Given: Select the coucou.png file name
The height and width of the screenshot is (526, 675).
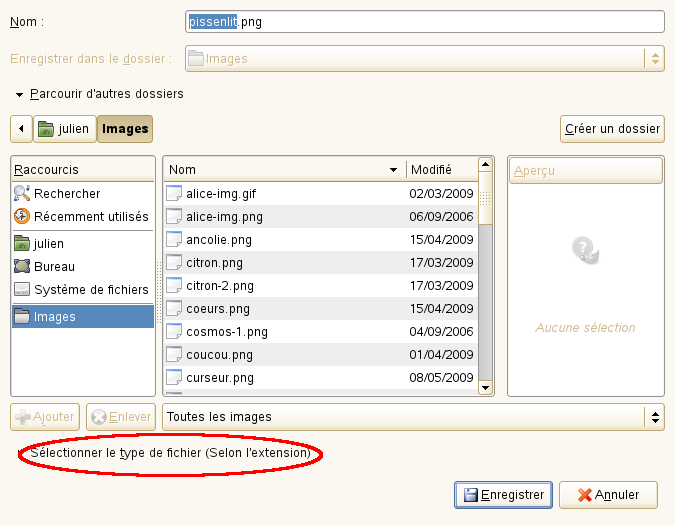Looking at the screenshot, I should (x=219, y=355).
